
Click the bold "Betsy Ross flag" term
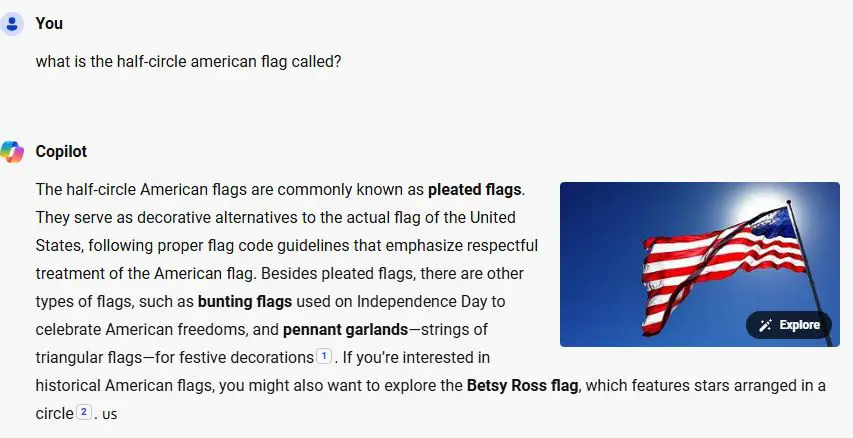point(522,385)
